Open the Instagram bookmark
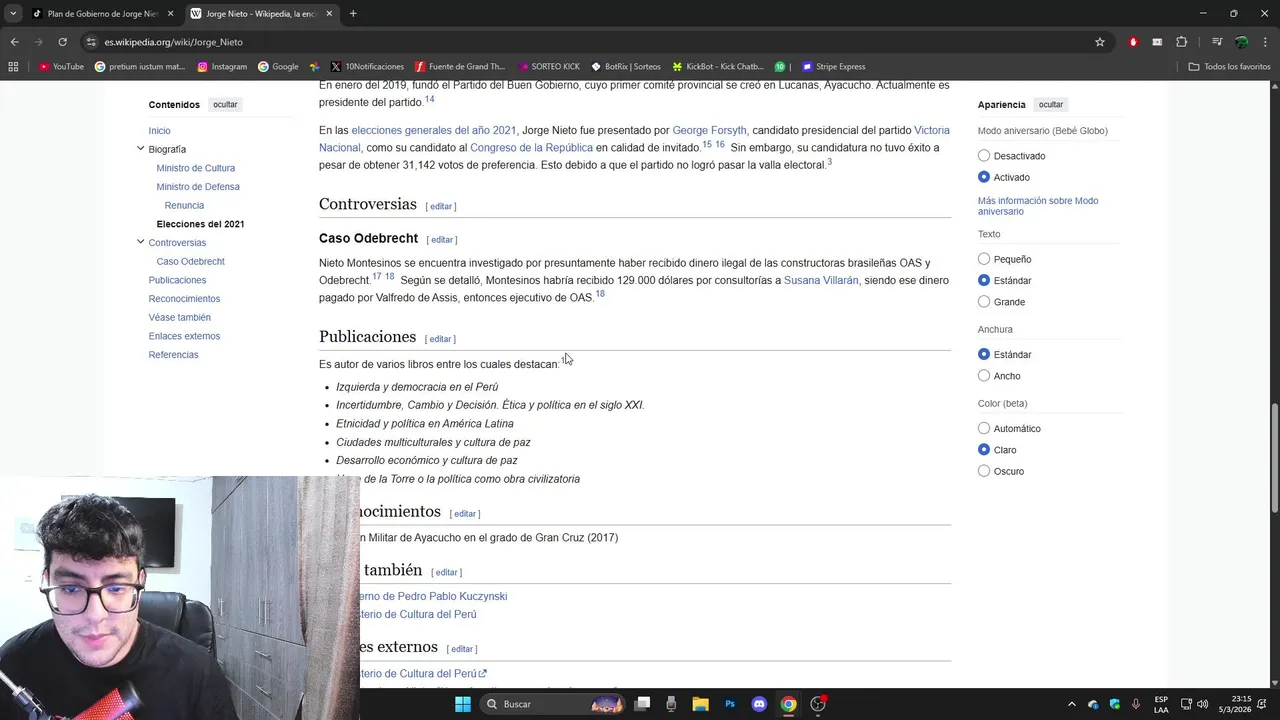 click(222, 67)
